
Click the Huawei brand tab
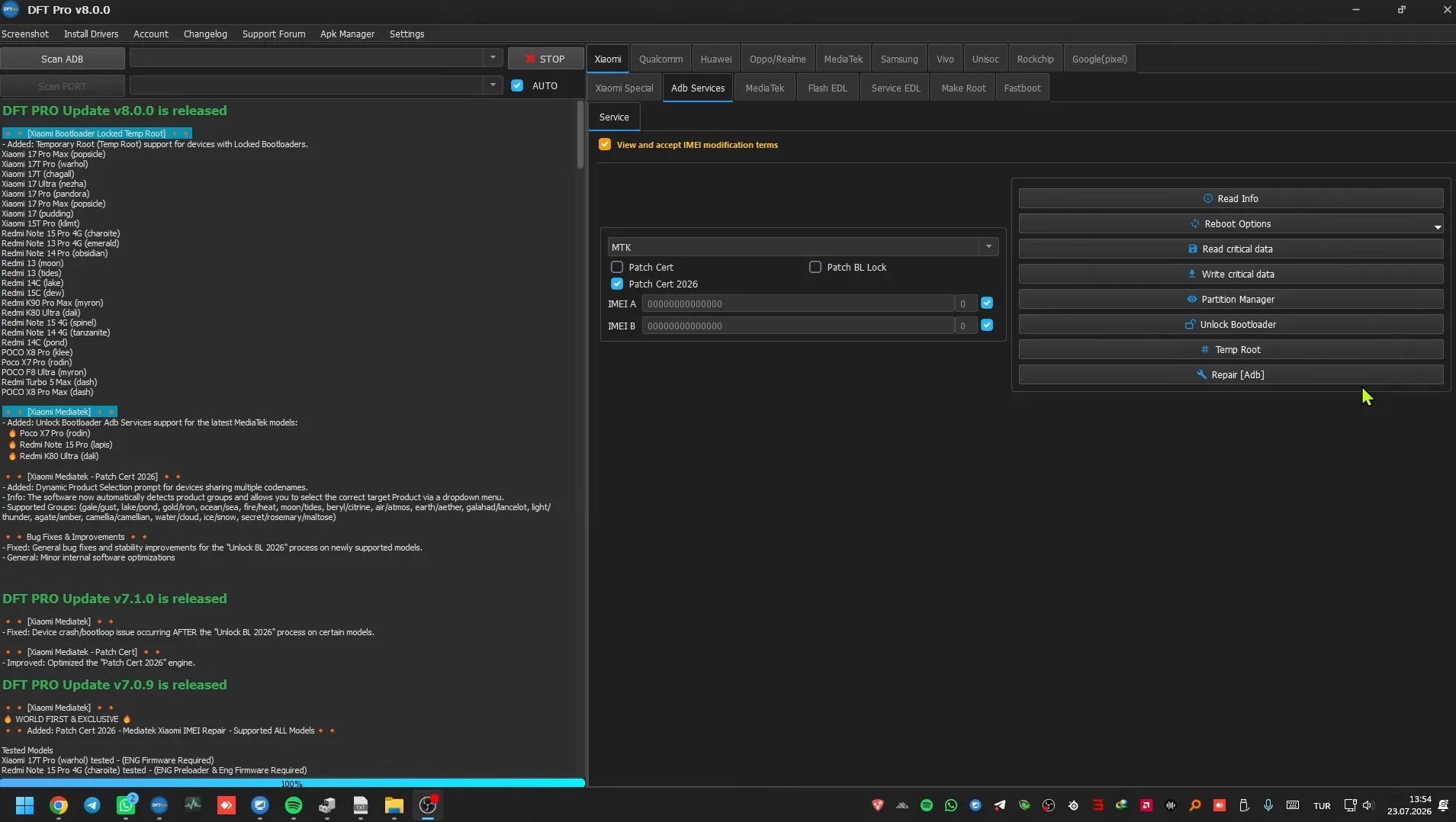click(x=715, y=59)
